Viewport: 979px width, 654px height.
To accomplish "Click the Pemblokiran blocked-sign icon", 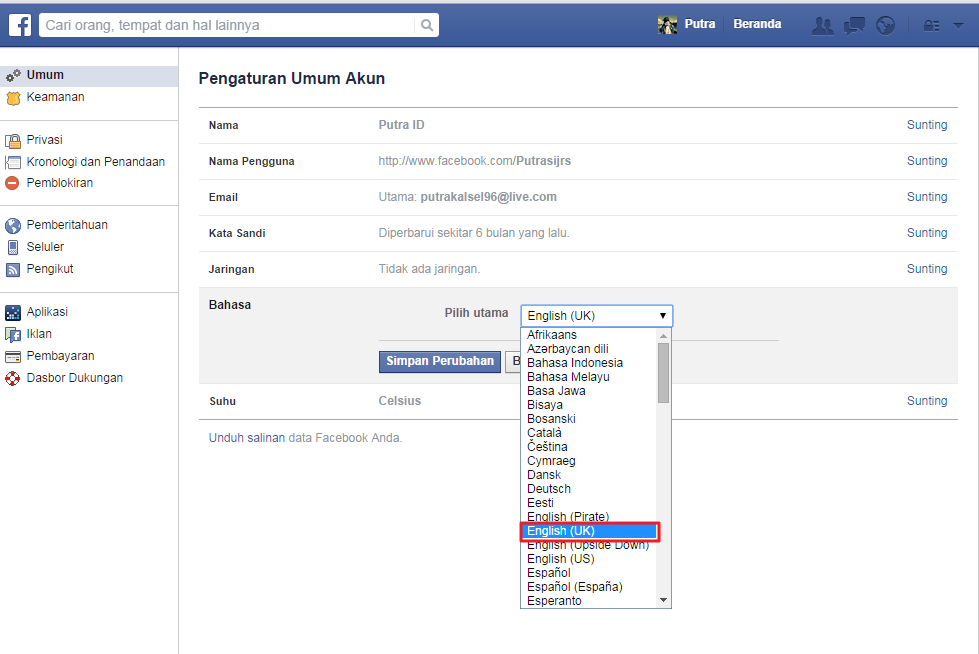I will point(13,183).
